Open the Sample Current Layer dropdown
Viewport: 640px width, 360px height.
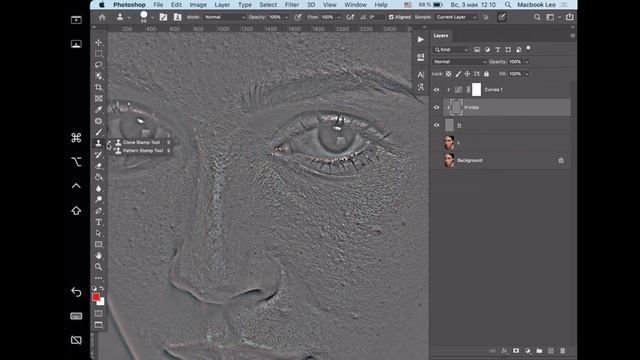point(456,17)
